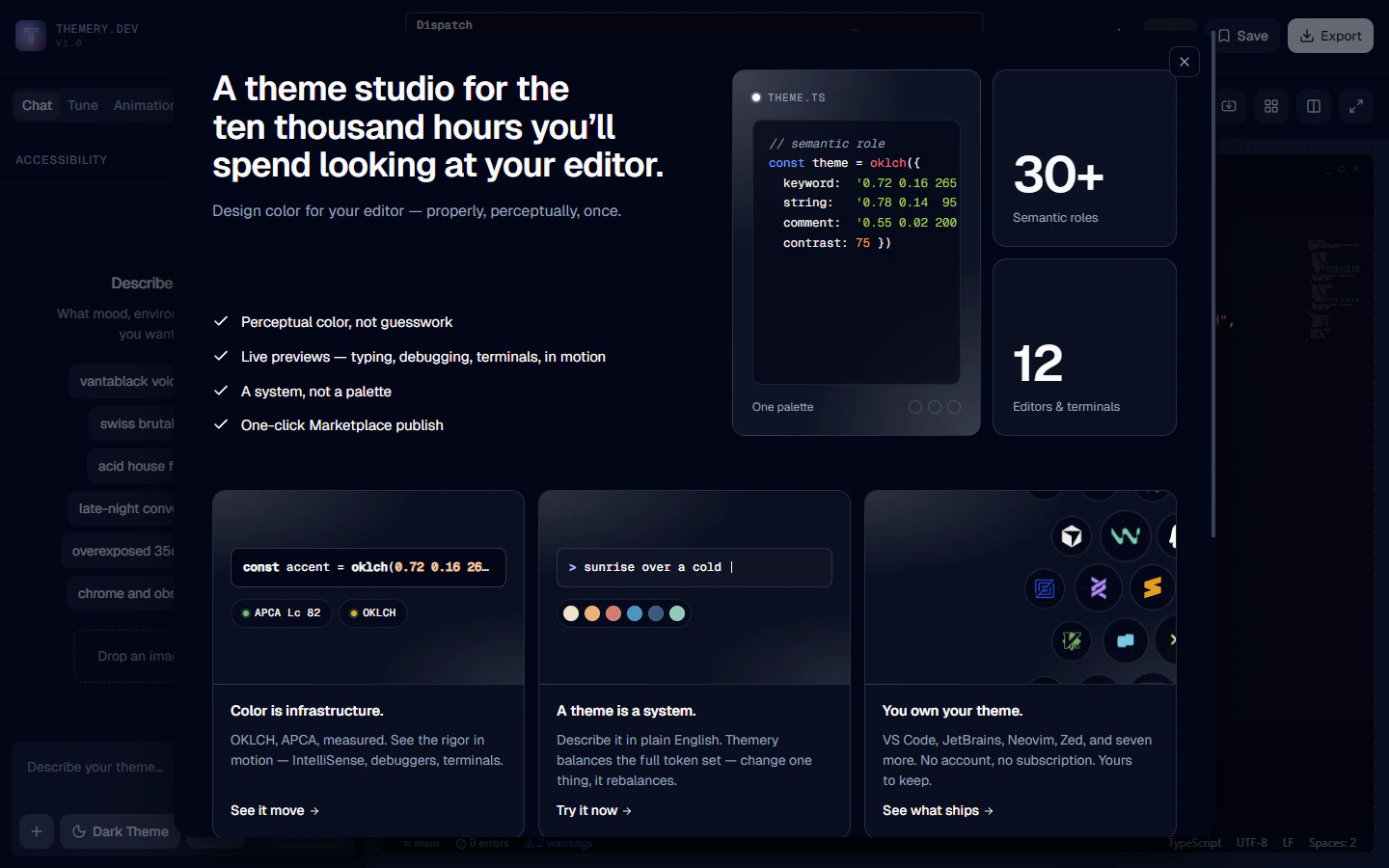The image size is (1389, 868).
Task: Open the split view layout icon
Action: click(x=1313, y=106)
